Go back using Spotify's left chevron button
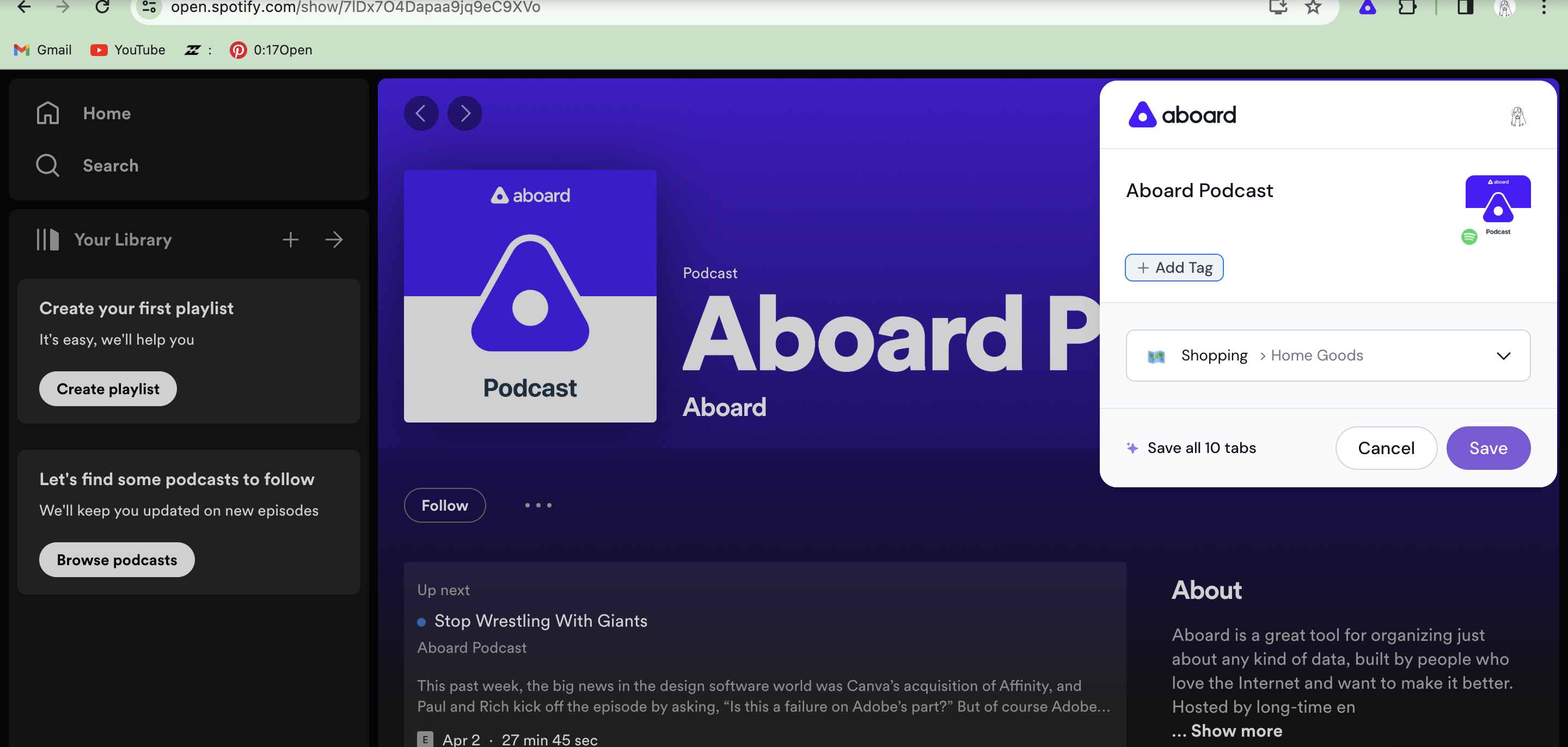Image resolution: width=1568 pixels, height=747 pixels. (421, 113)
